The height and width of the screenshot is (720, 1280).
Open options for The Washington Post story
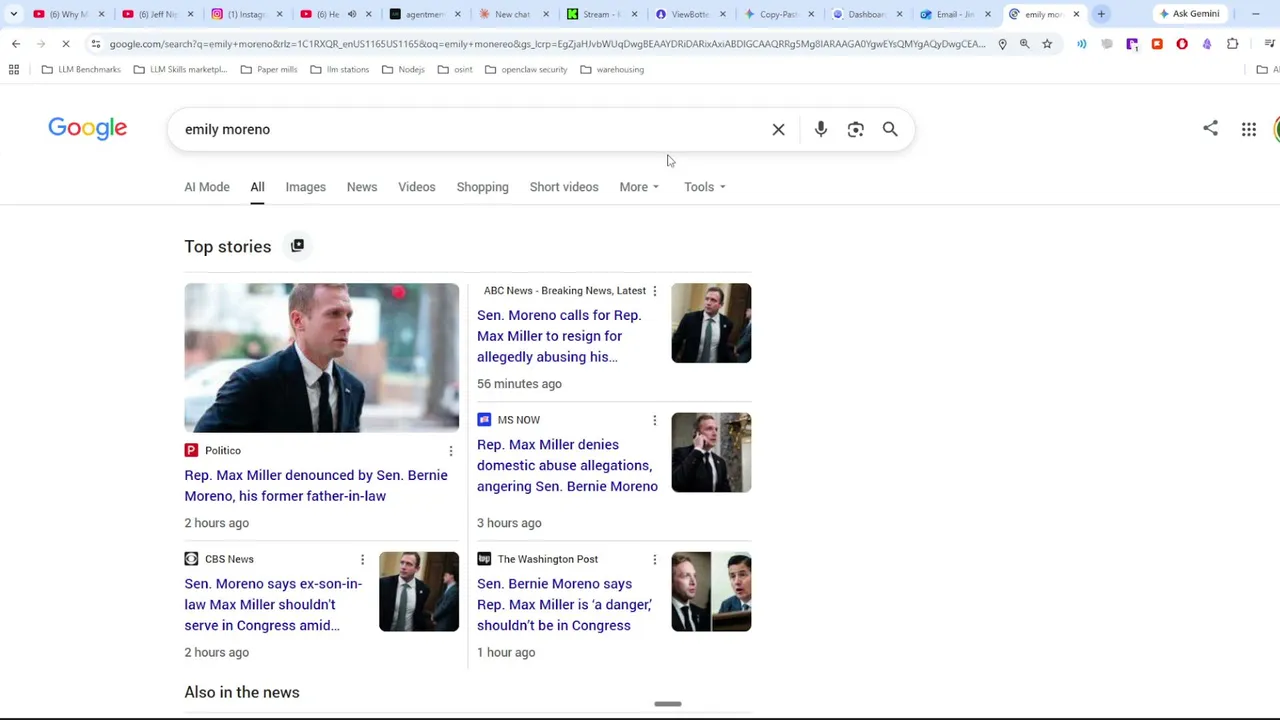(654, 560)
